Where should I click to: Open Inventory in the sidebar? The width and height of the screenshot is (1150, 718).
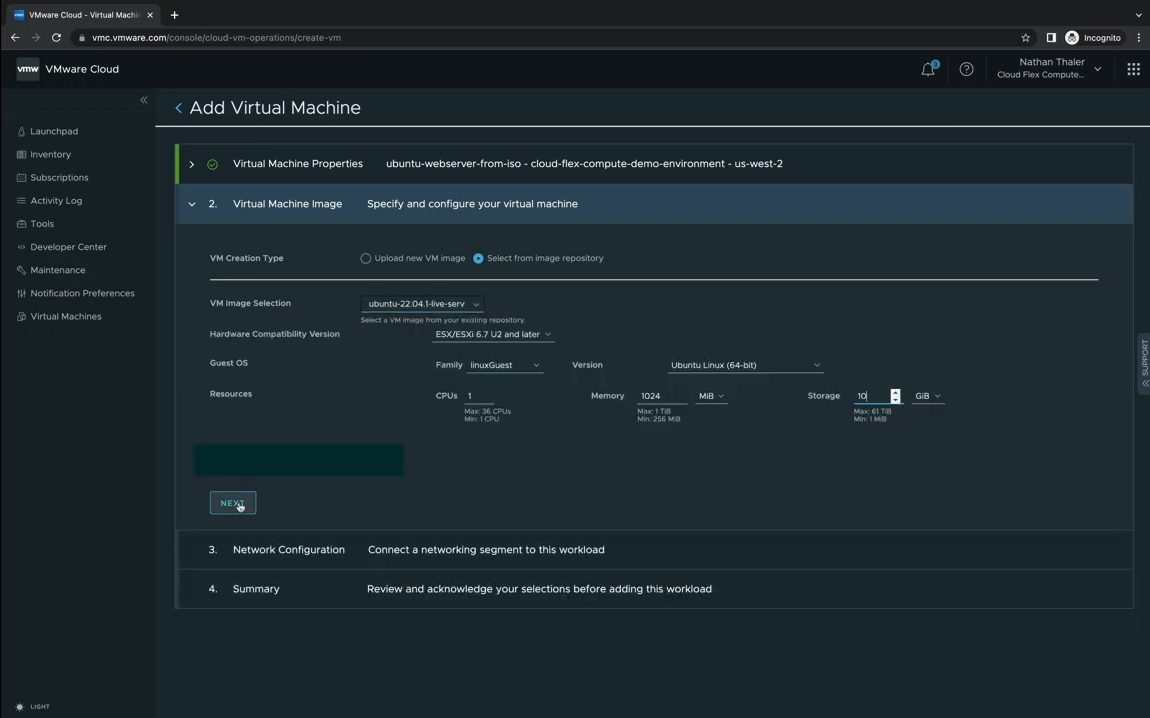pos(51,155)
